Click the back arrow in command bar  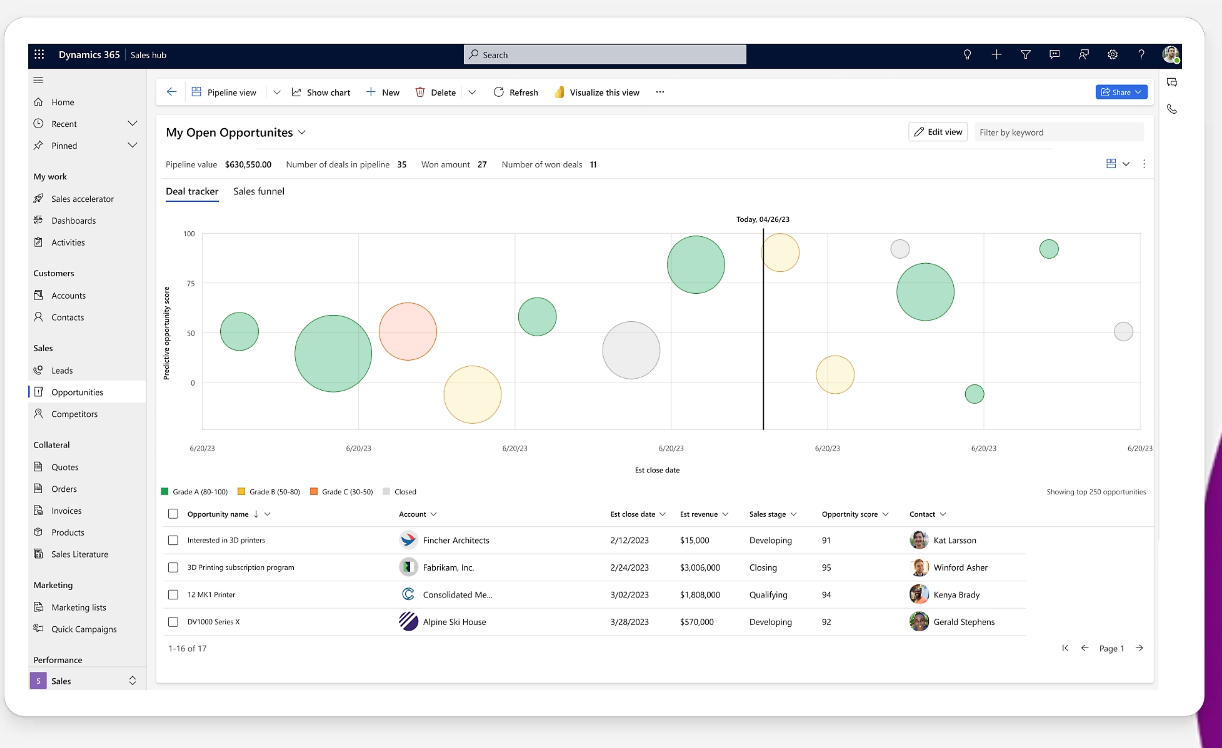pos(171,92)
